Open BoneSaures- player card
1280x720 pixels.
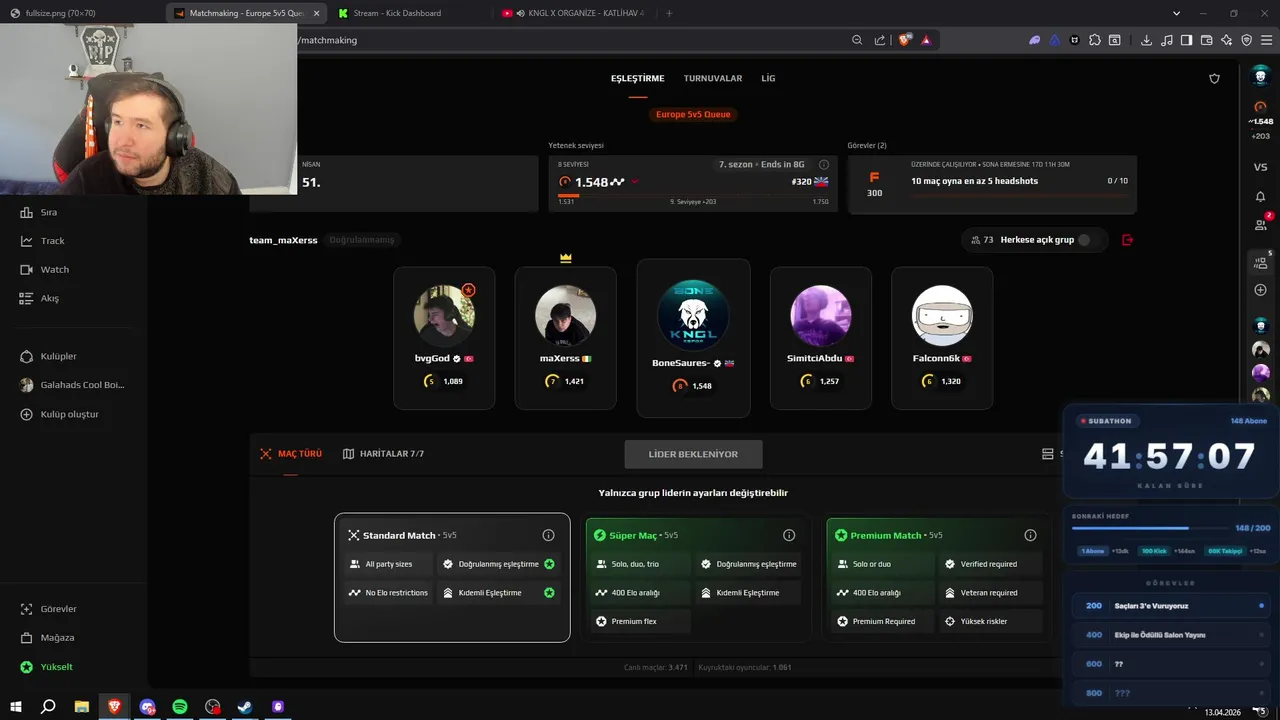(x=693, y=338)
